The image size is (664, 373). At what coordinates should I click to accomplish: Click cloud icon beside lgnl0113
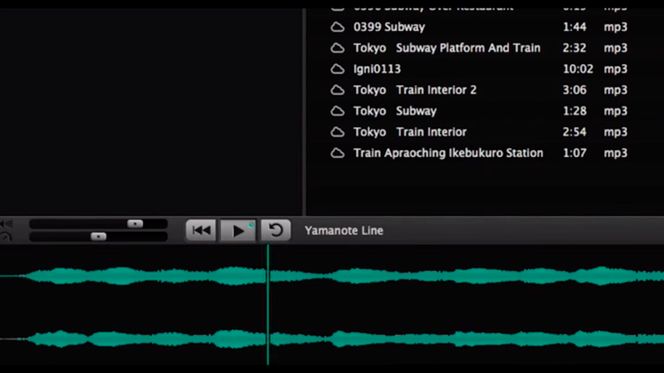338,69
